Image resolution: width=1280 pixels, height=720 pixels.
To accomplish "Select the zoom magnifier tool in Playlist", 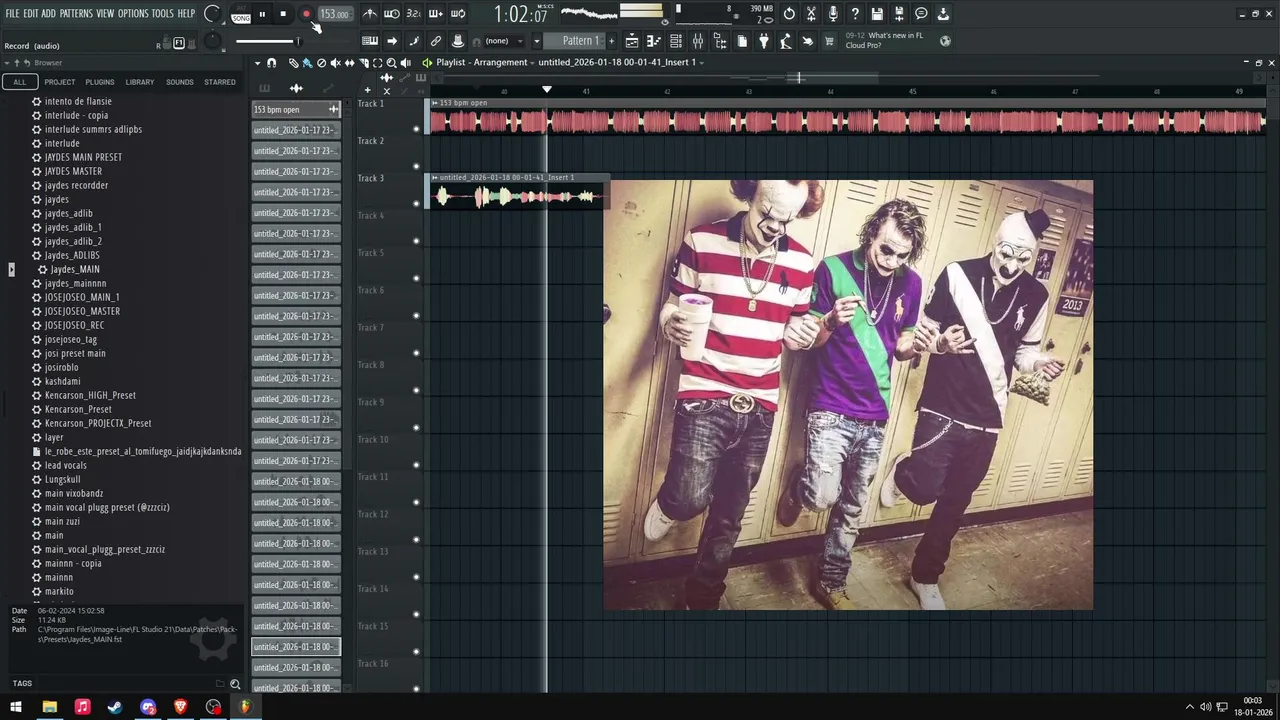I will coord(391,62).
